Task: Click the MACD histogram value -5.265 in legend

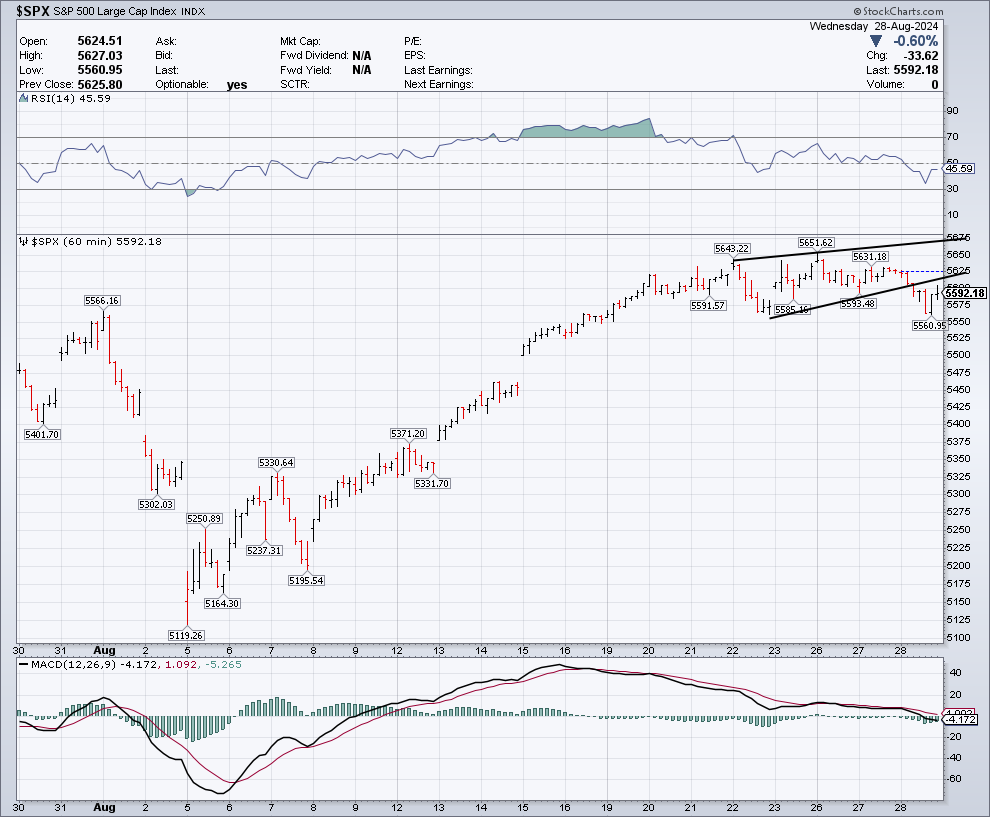Action: 222,664
